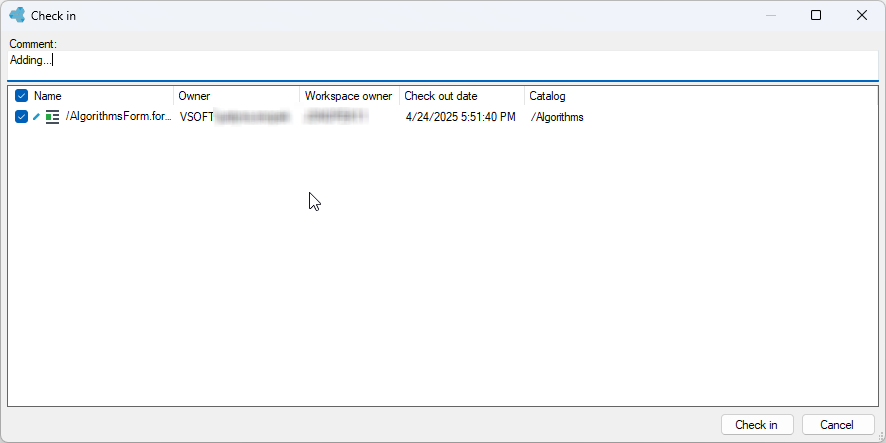Uncheck the AlgorithmsForm file row checkbox
The width and height of the screenshot is (886, 443).
click(21, 117)
